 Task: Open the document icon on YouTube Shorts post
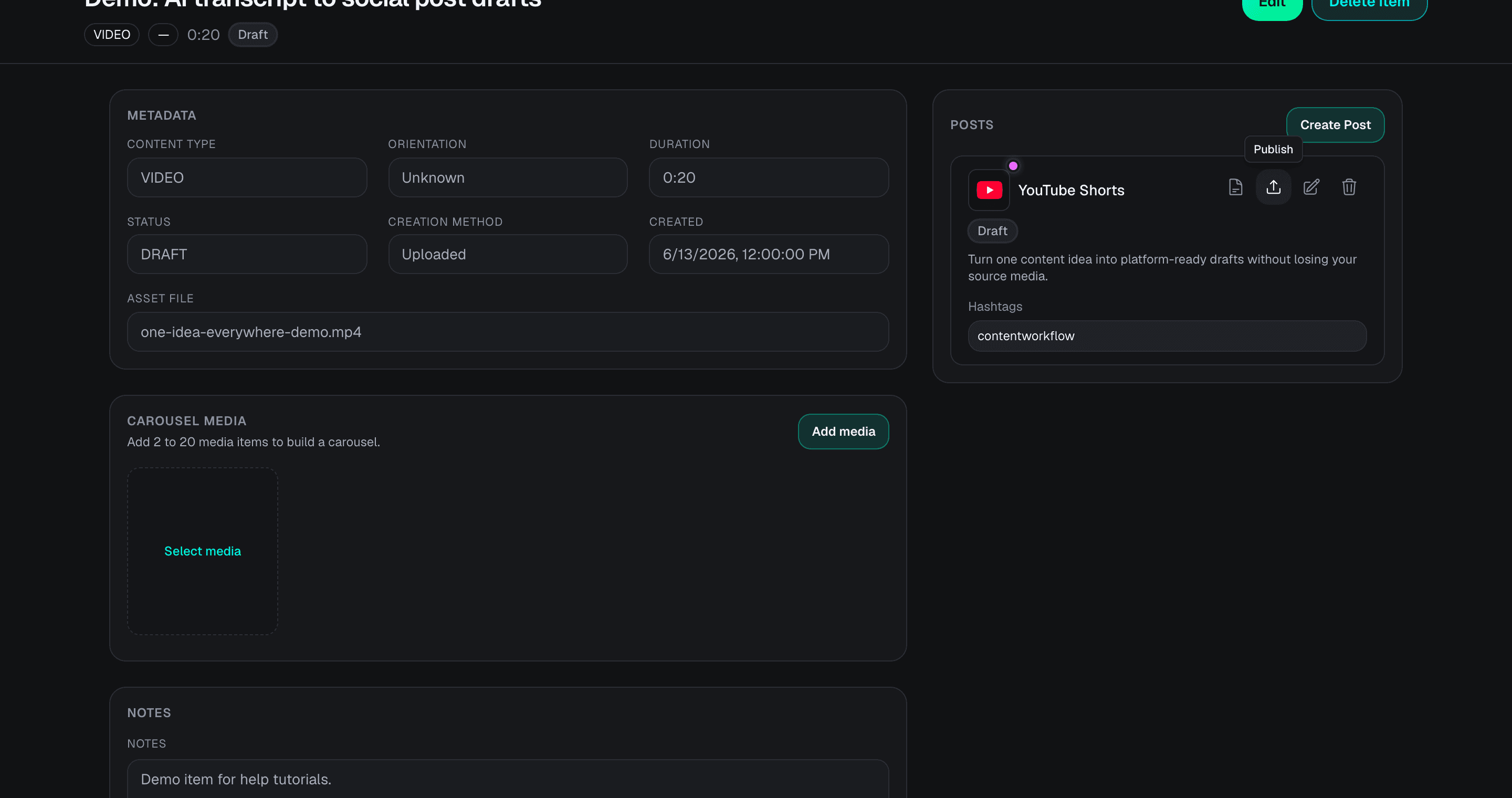point(1235,187)
